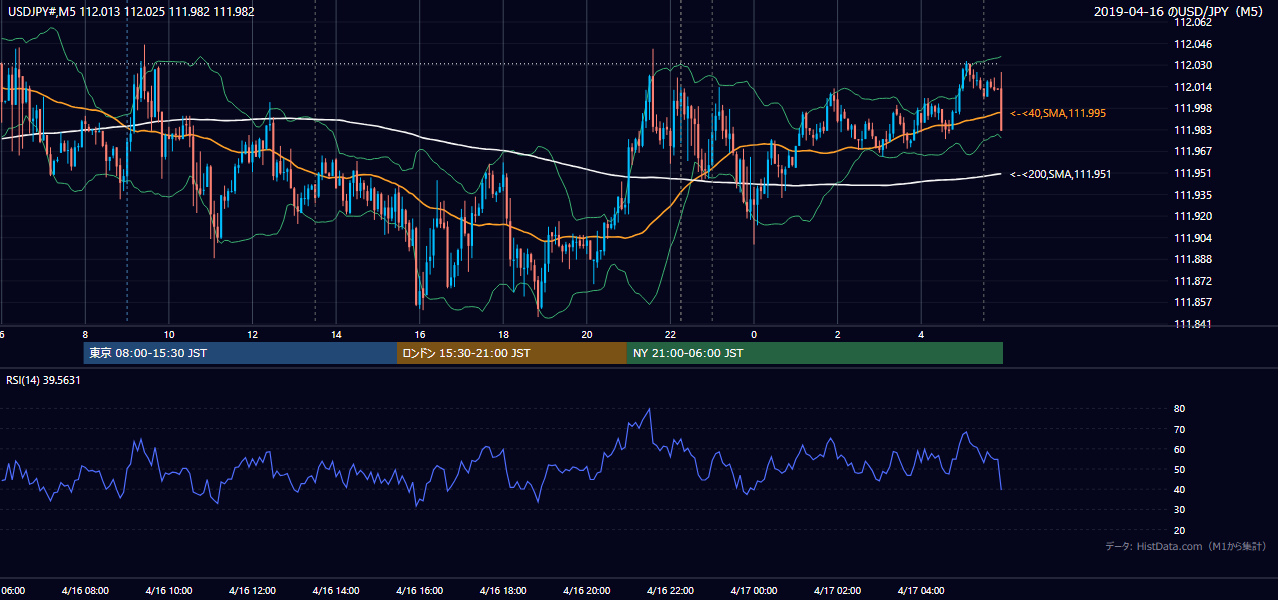This screenshot has width=1278, height=600.
Task: Click price axis value 111.888
Action: tap(1192, 259)
